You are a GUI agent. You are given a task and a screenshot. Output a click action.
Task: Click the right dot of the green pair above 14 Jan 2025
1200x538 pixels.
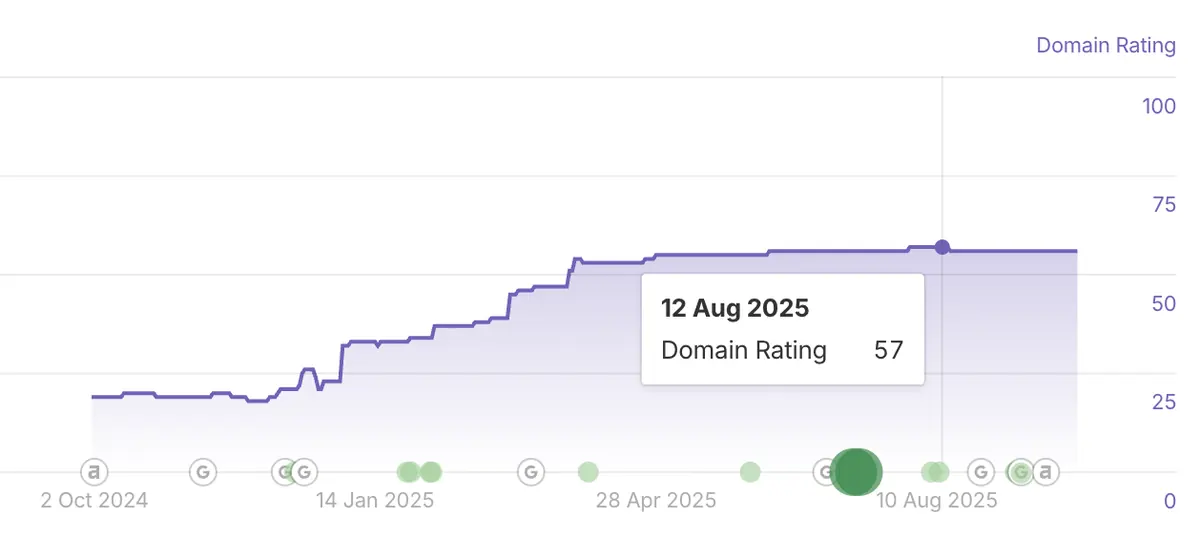pyautogui.click(x=431, y=472)
